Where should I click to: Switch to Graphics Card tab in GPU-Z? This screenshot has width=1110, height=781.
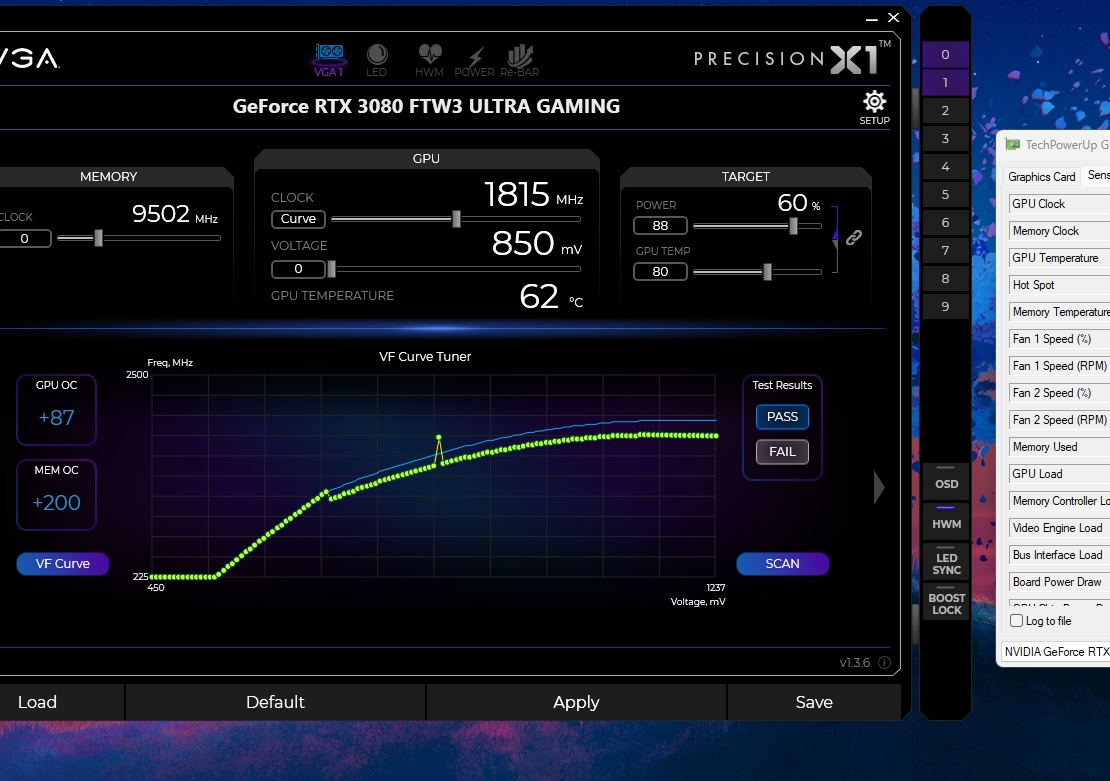[1041, 176]
